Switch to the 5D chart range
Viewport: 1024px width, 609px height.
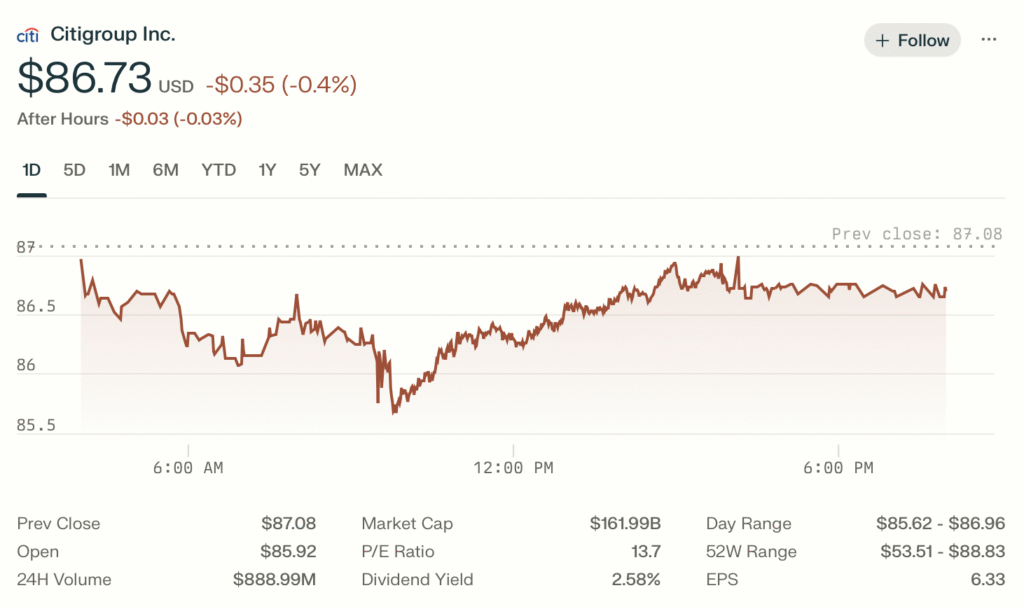[x=74, y=170]
